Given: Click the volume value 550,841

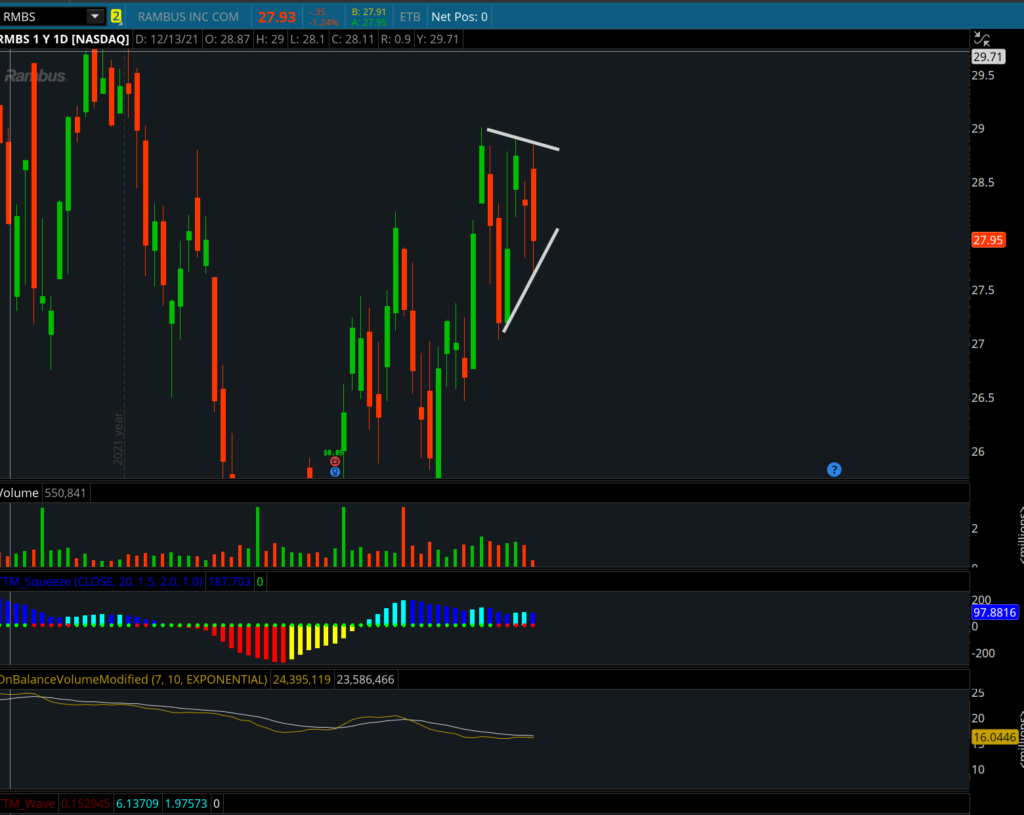Looking at the screenshot, I should tap(65, 493).
